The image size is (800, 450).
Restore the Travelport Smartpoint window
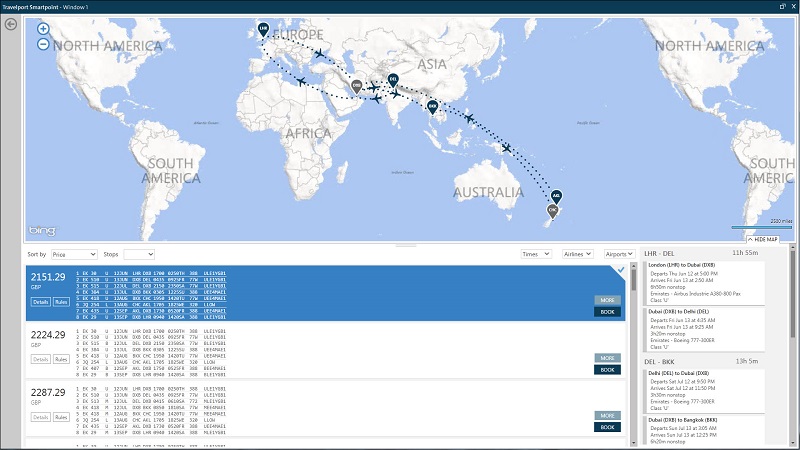(783, 6)
